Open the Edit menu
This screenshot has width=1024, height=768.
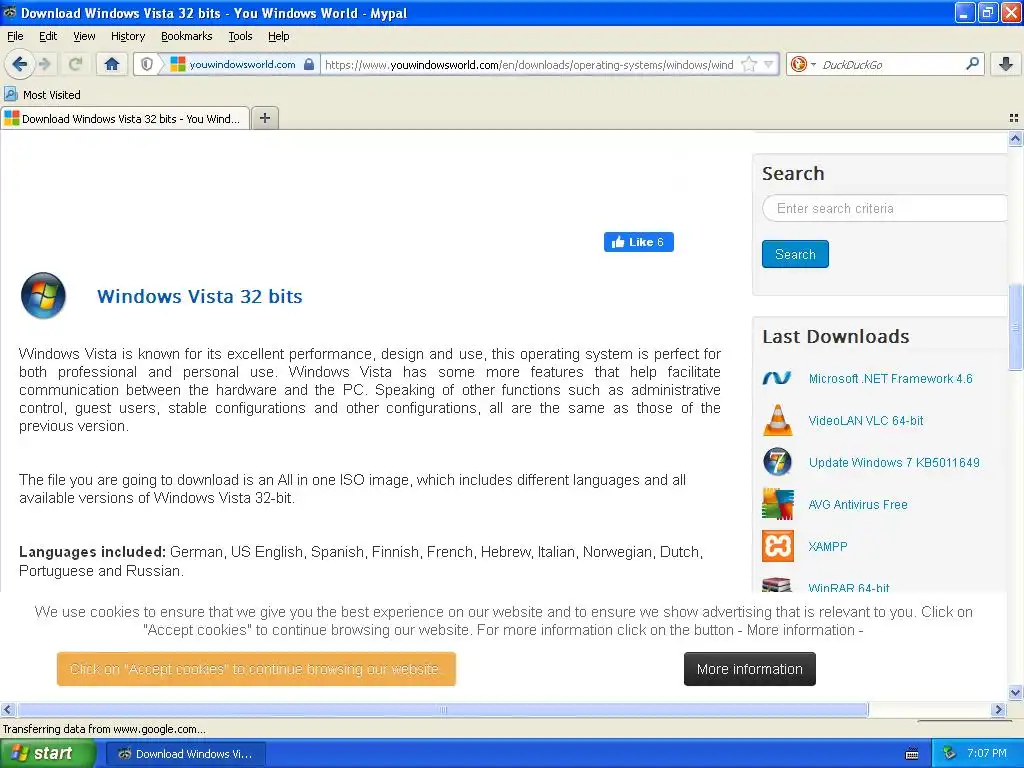click(x=48, y=36)
